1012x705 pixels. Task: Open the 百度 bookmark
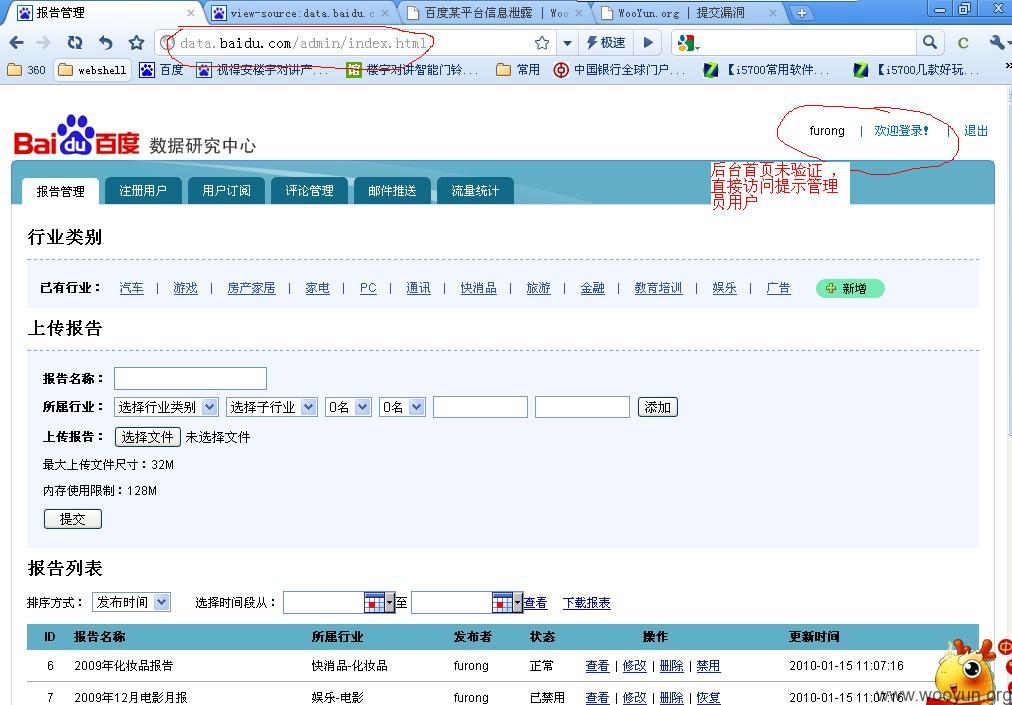tap(161, 70)
